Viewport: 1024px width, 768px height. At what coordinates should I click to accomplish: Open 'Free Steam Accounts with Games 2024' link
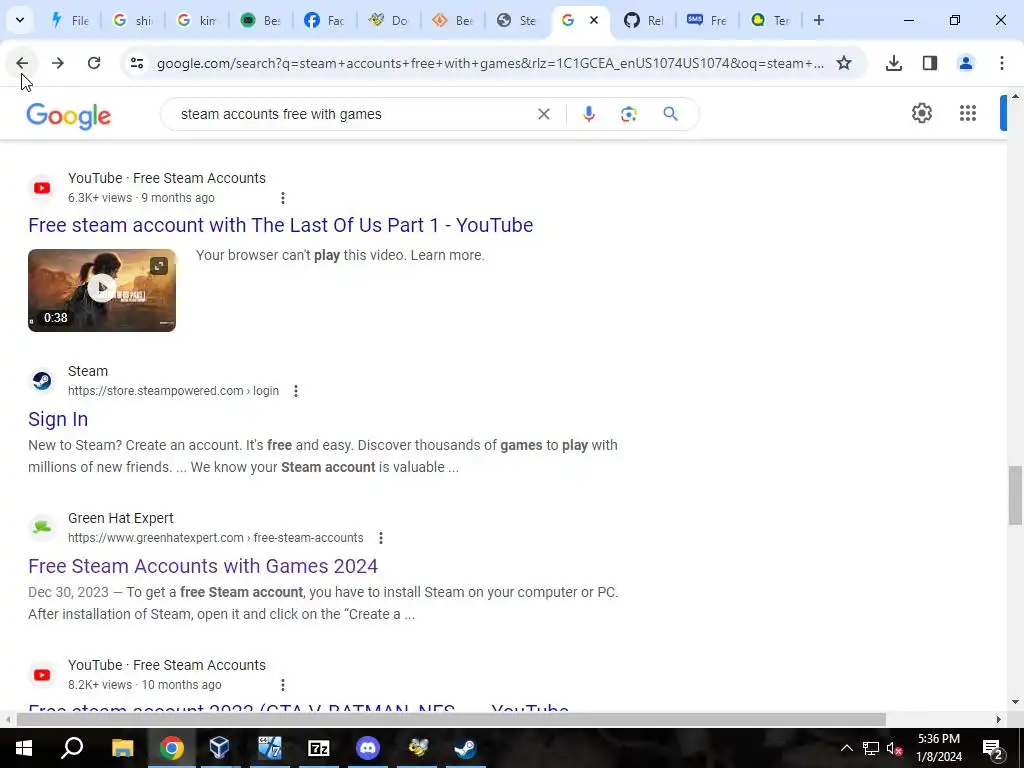click(x=203, y=566)
